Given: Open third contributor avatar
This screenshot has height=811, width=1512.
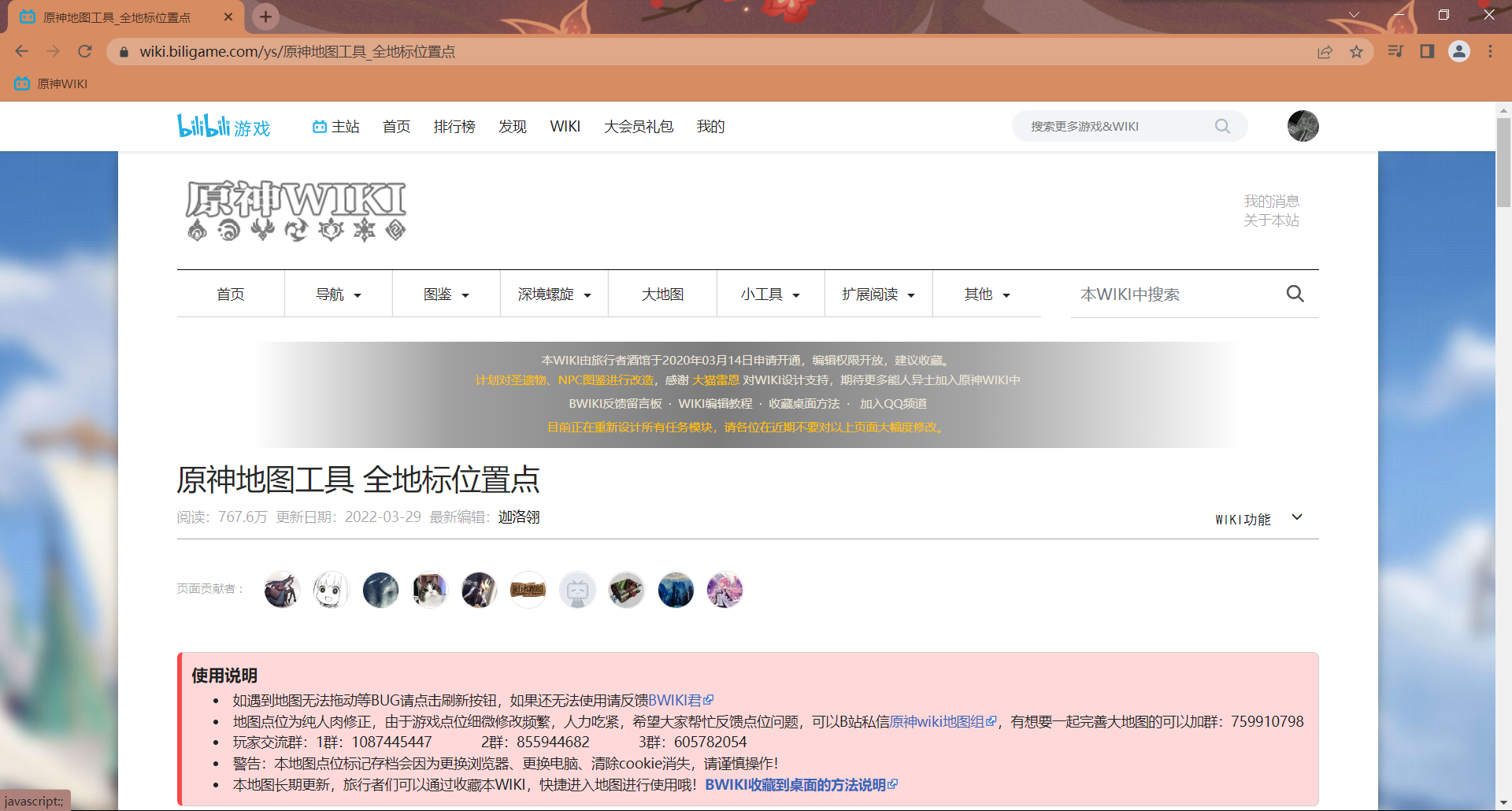Looking at the screenshot, I should click(380, 590).
